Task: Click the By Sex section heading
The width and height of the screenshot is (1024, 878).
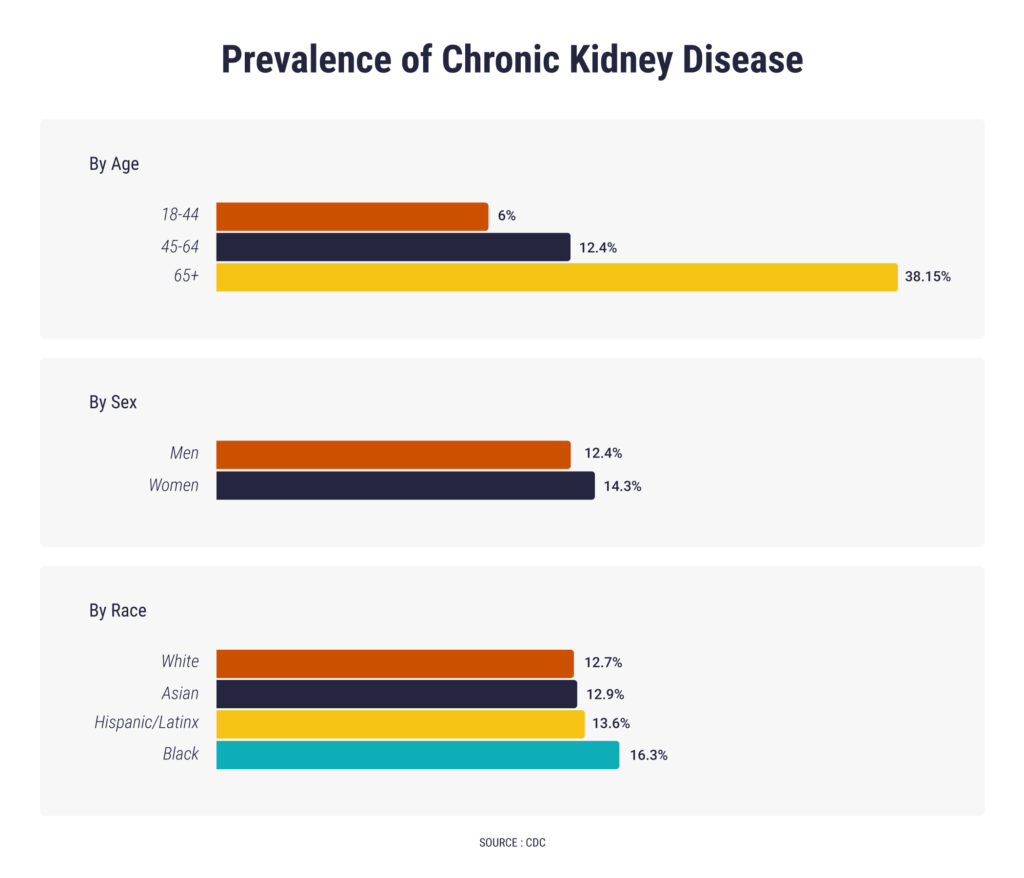Action: 113,402
